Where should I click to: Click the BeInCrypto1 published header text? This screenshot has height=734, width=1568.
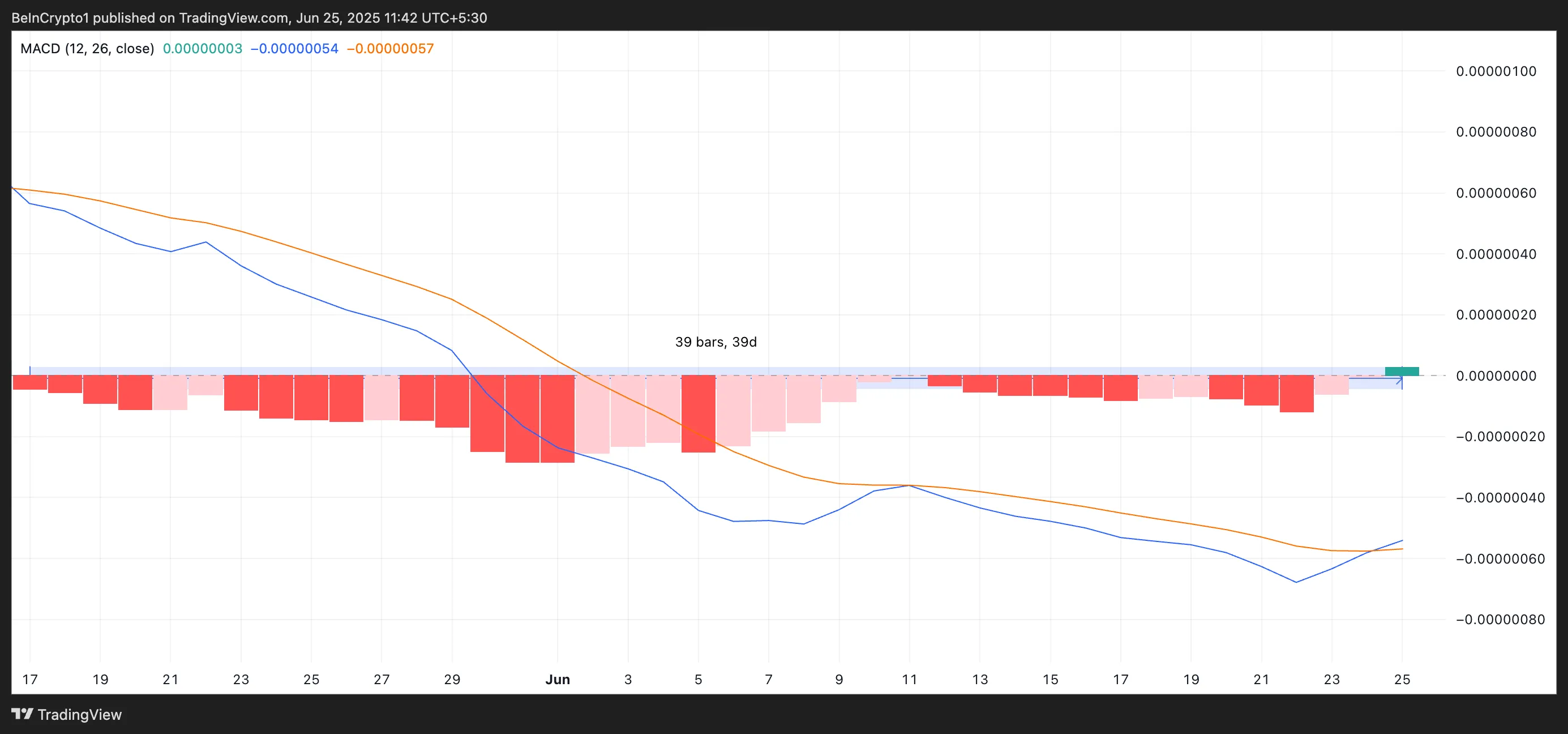(249, 18)
